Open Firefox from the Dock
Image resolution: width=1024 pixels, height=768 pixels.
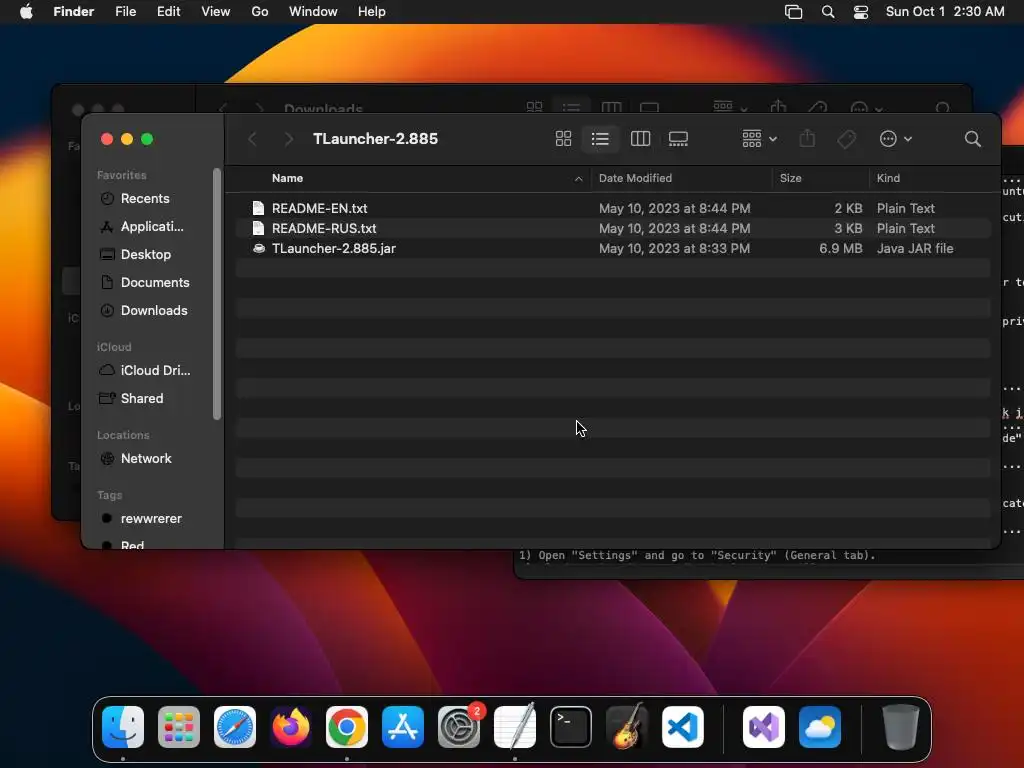coord(291,727)
